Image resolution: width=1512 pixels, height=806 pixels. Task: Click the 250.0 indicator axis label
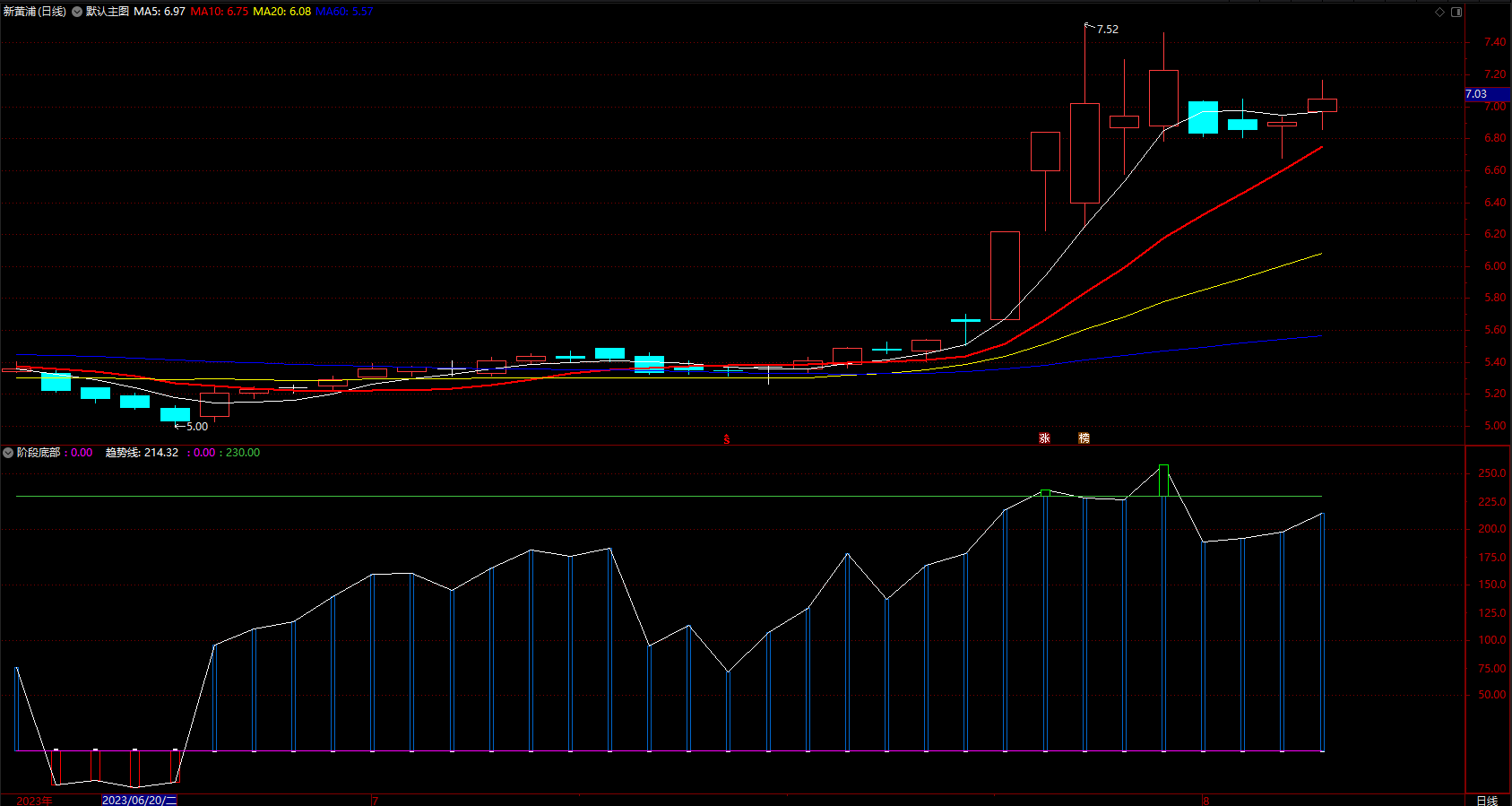(1492, 473)
